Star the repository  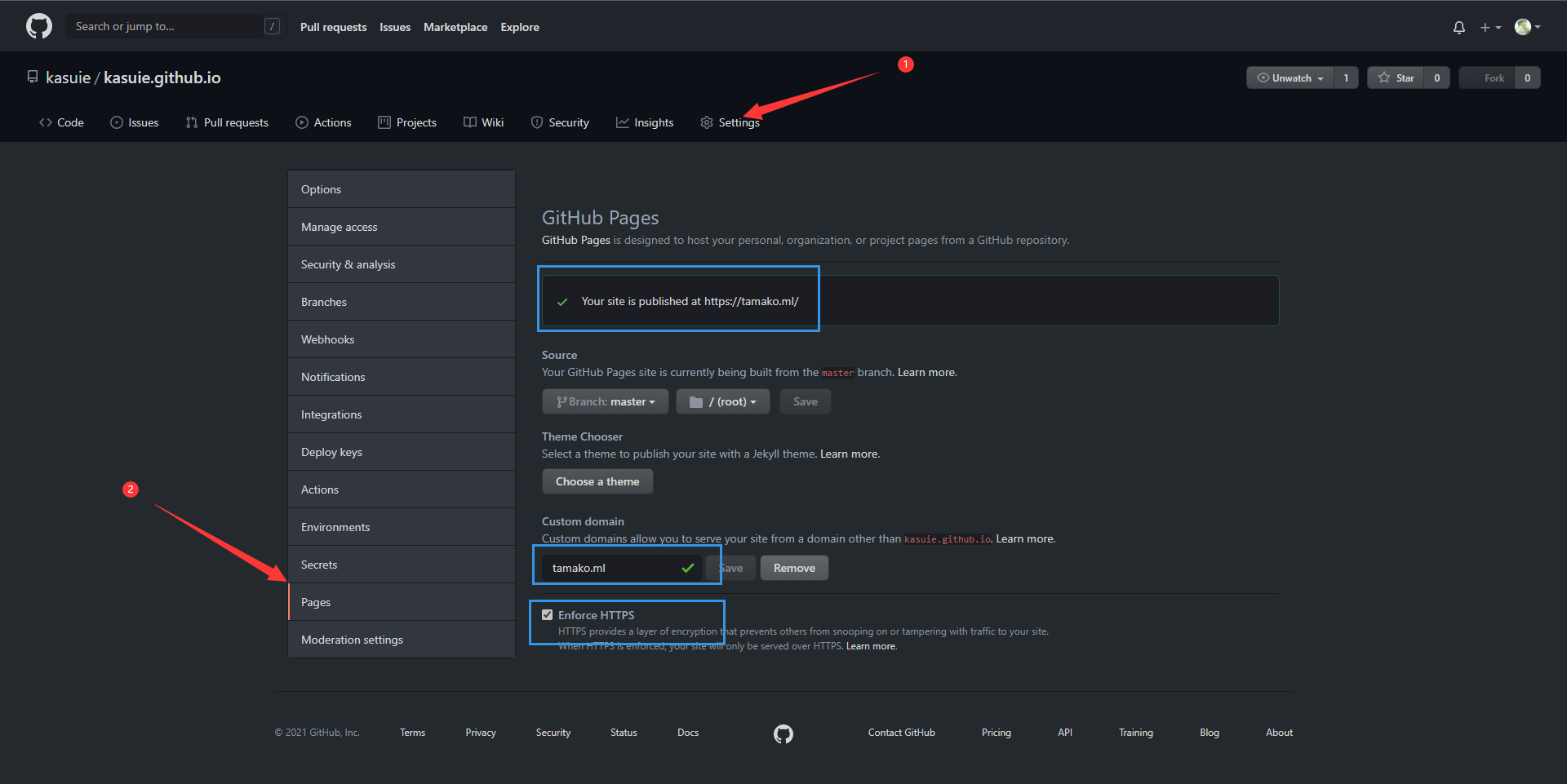1396,78
